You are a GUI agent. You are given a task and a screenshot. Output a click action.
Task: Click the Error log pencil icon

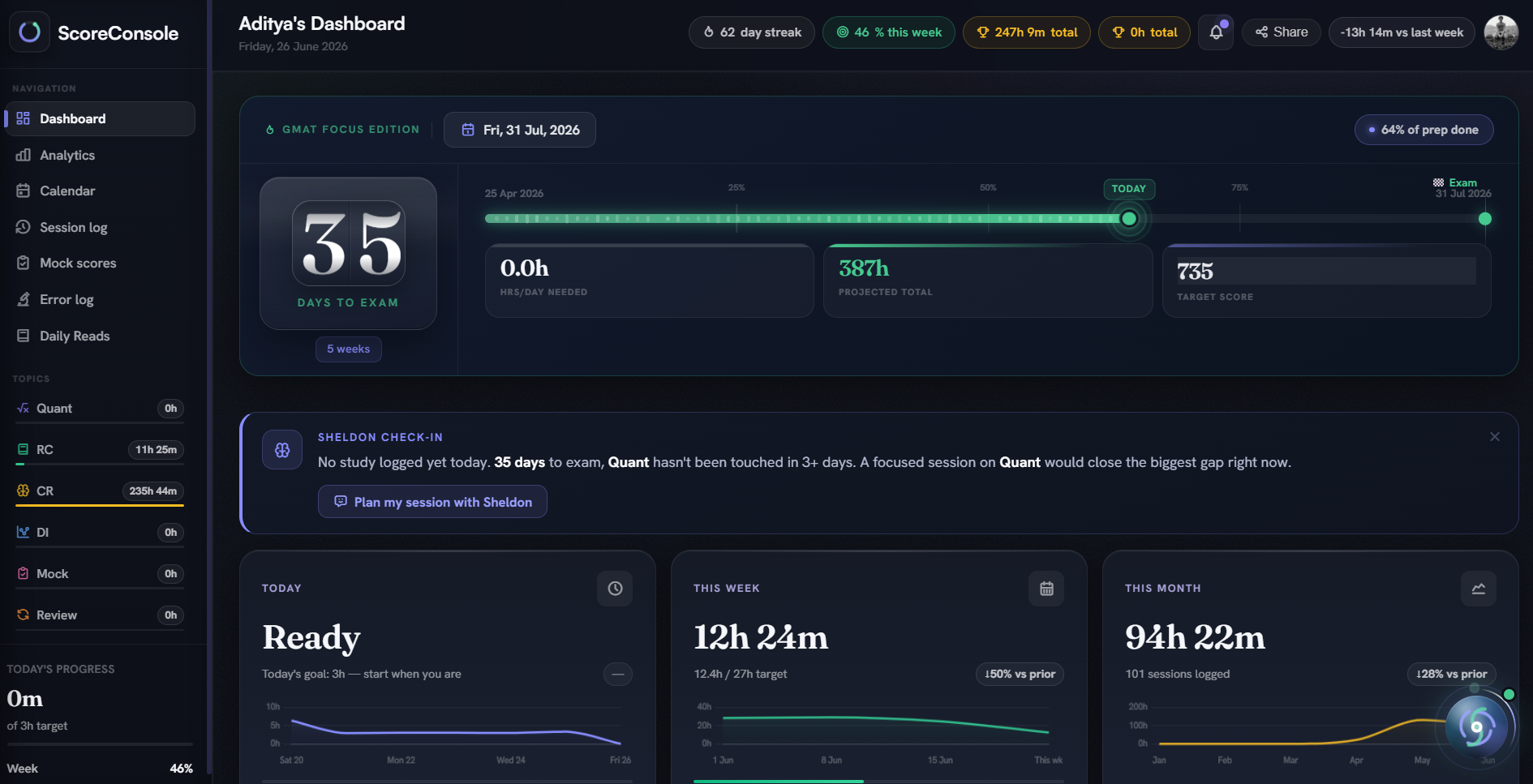point(23,299)
